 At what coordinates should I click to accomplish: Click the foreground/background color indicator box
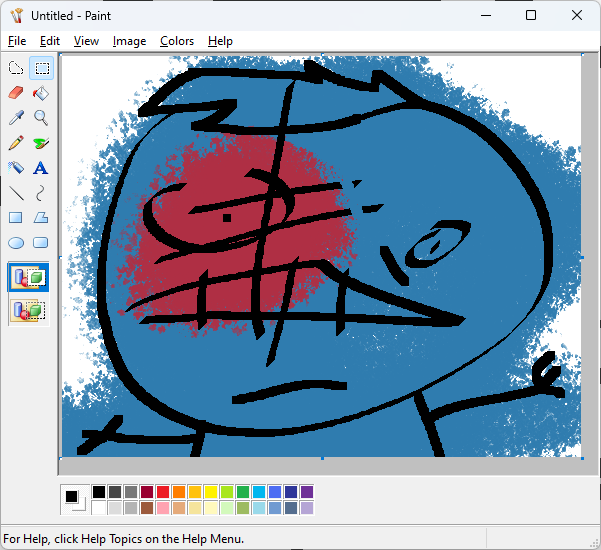(74, 498)
